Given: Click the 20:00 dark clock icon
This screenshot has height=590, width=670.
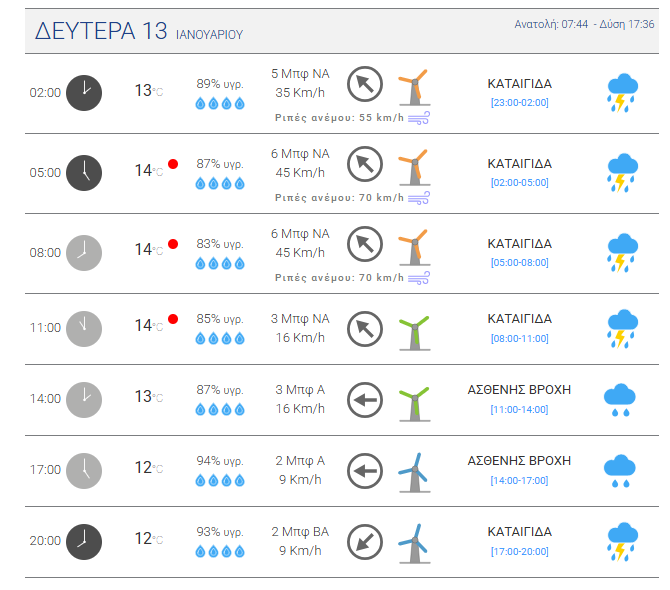Looking at the screenshot, I should (84, 542).
